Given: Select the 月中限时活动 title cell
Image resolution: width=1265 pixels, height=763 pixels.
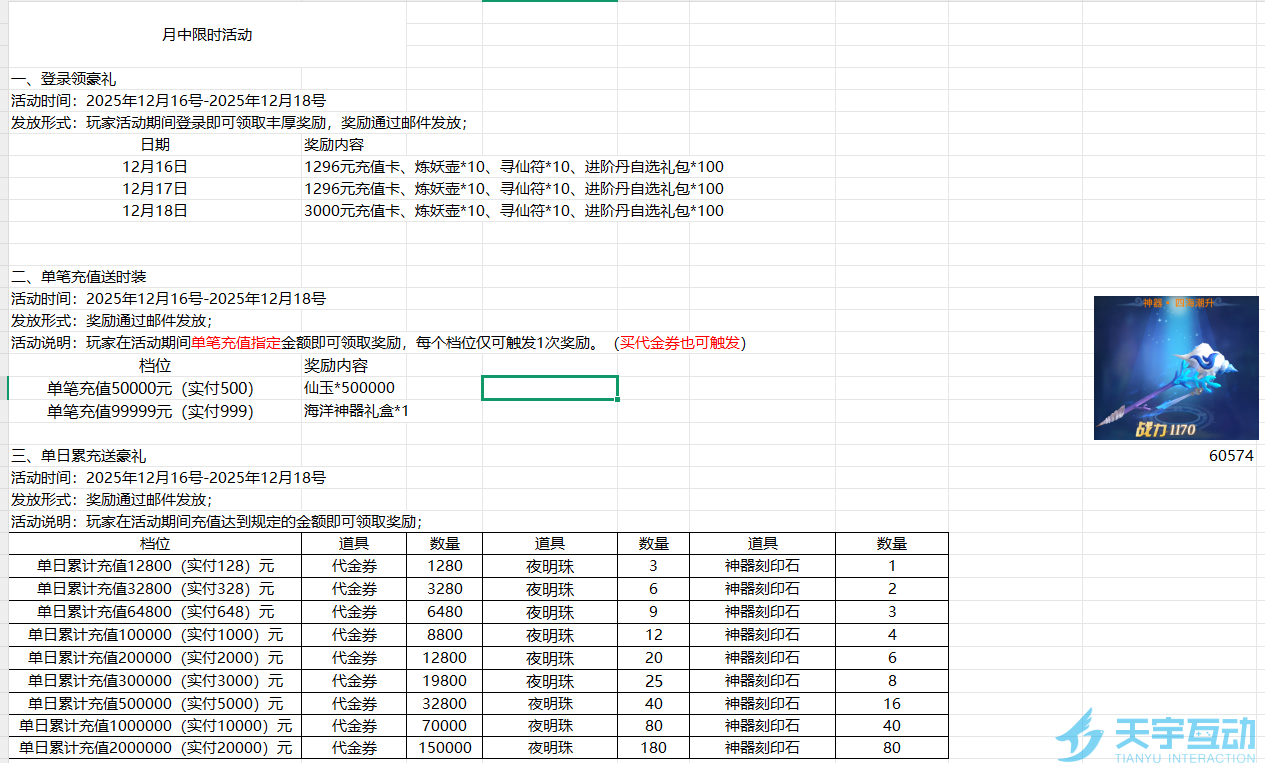Looking at the screenshot, I should coord(207,35).
